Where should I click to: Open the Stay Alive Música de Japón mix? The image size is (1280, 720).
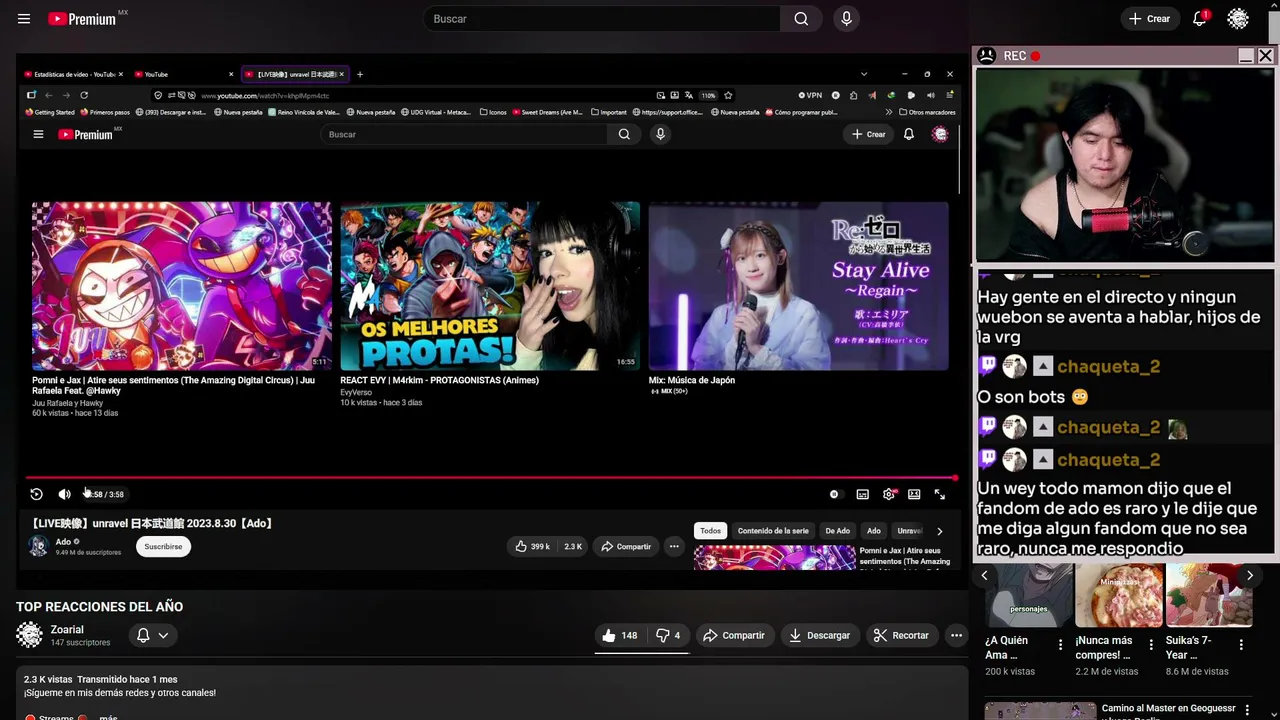(798, 286)
